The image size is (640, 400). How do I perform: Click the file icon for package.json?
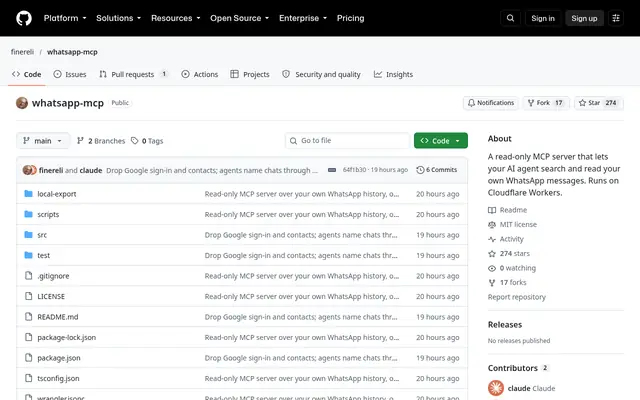[x=28, y=358]
